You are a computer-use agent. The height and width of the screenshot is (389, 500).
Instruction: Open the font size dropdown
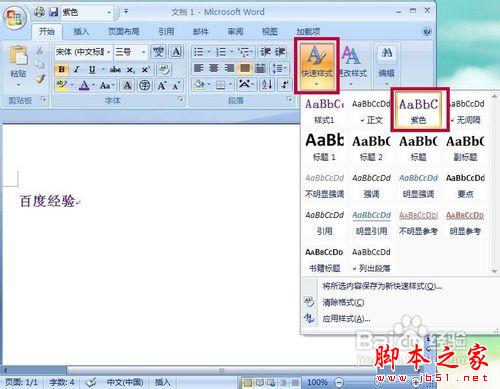coord(144,52)
